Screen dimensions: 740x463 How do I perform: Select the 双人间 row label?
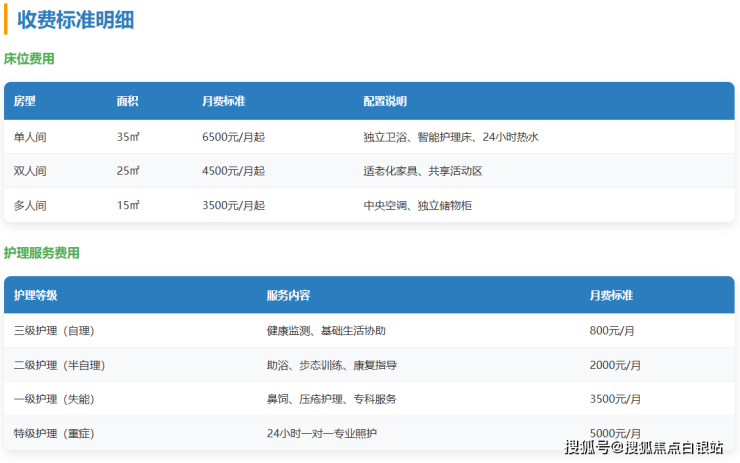pyautogui.click(x=30, y=171)
